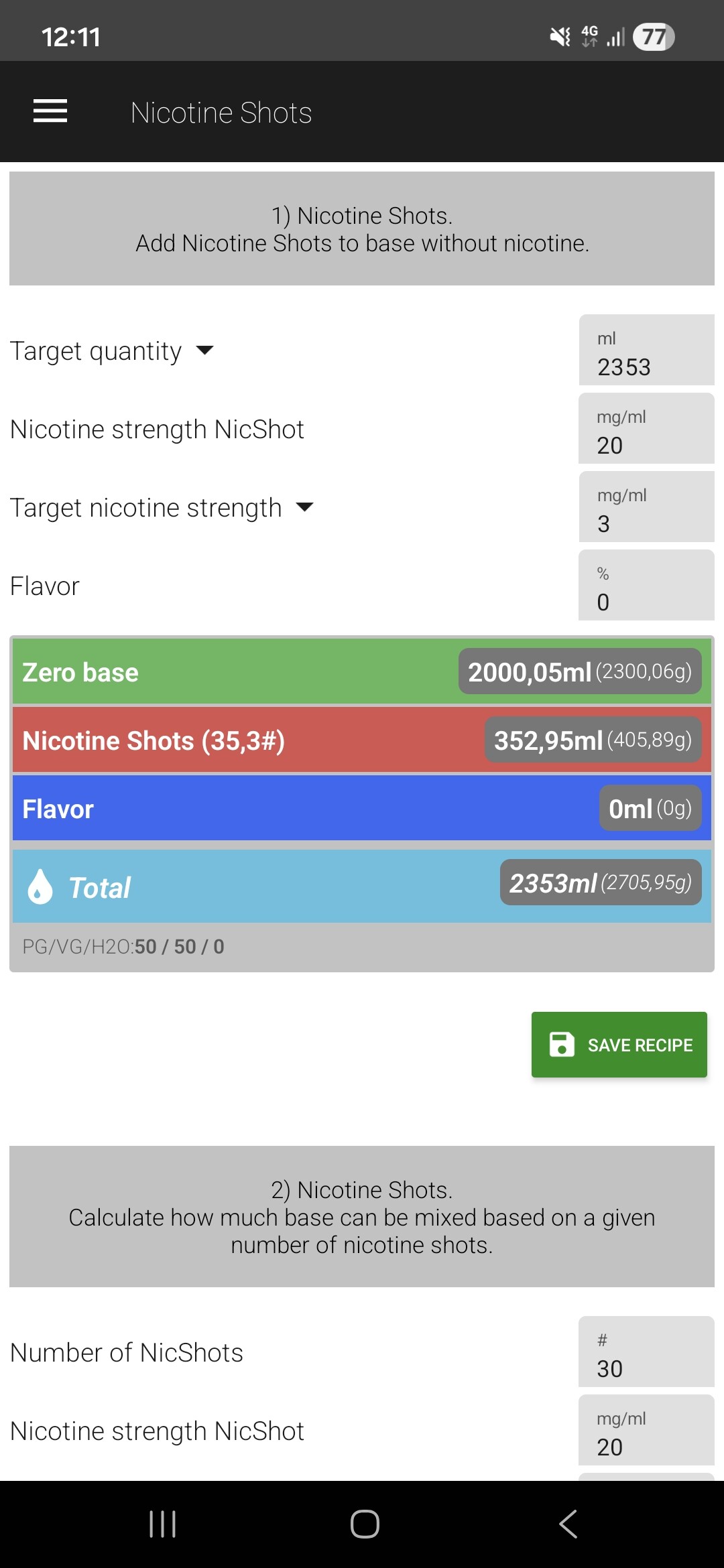Expand the Target nicotine strength dropdown
The height and width of the screenshot is (1568, 724).
tap(305, 507)
